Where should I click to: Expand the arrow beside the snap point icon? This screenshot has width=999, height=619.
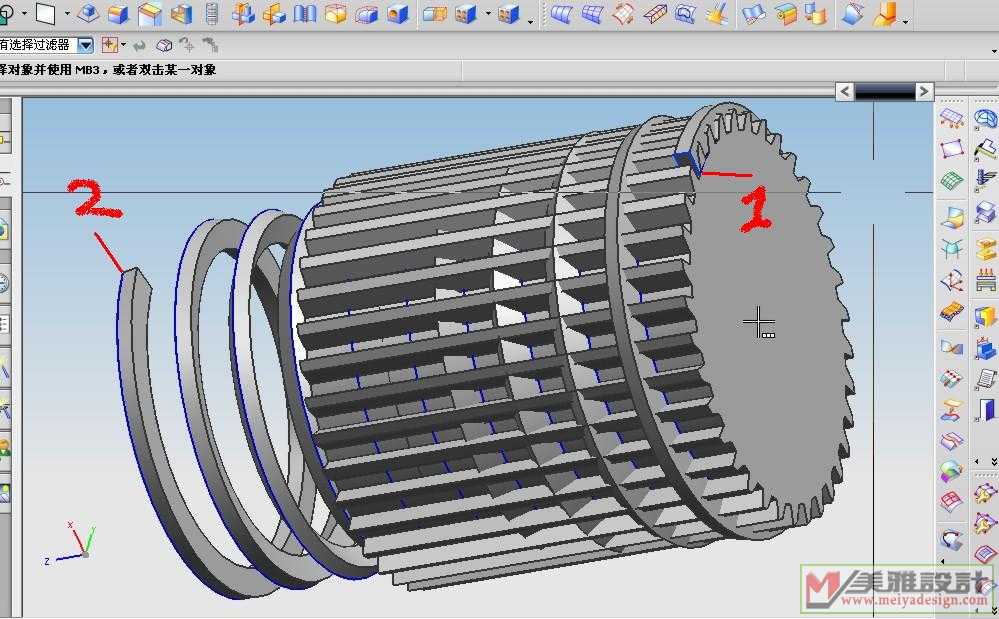[x=122, y=45]
